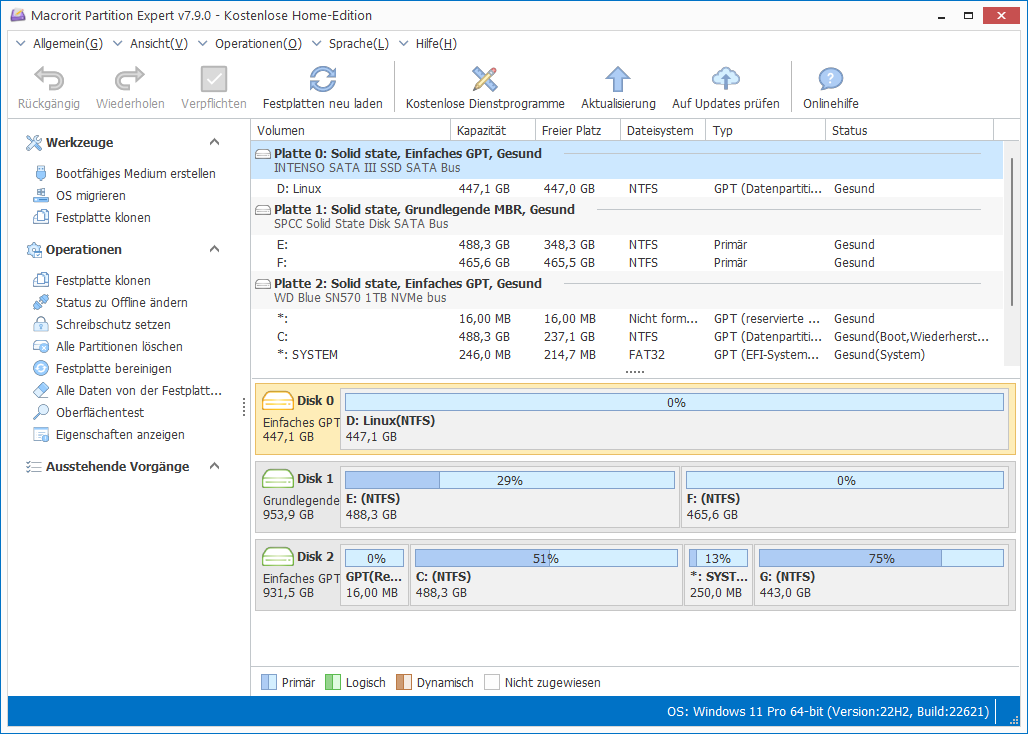Click the Disk 0 drive icon in disk map
This screenshot has height=734, width=1028.
coord(277,401)
